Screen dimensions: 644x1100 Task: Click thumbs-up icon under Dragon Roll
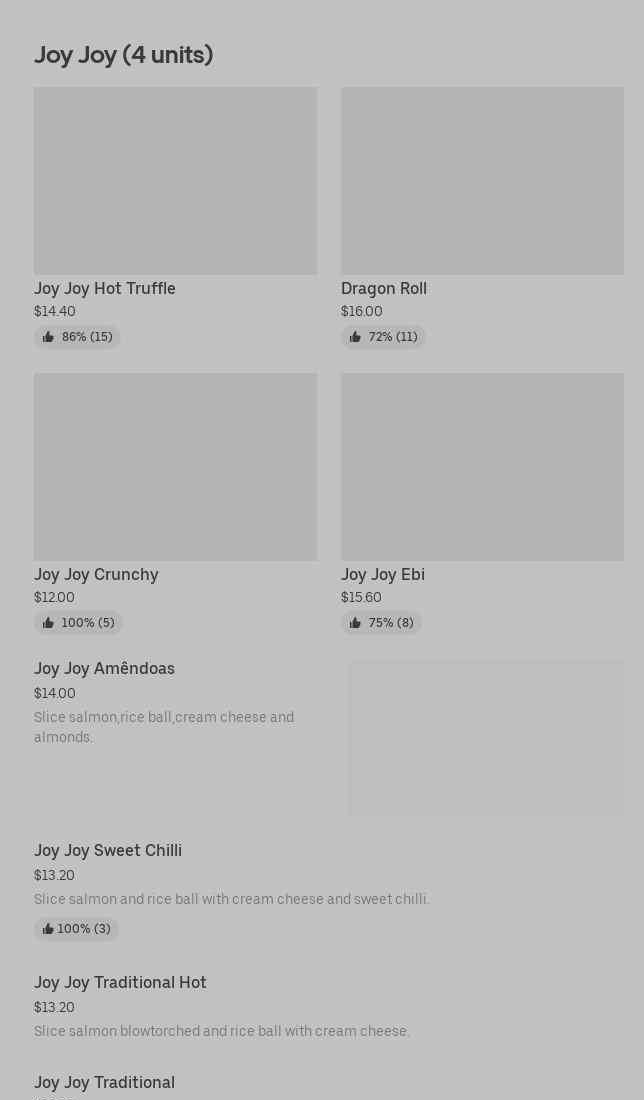pyautogui.click(x=355, y=338)
